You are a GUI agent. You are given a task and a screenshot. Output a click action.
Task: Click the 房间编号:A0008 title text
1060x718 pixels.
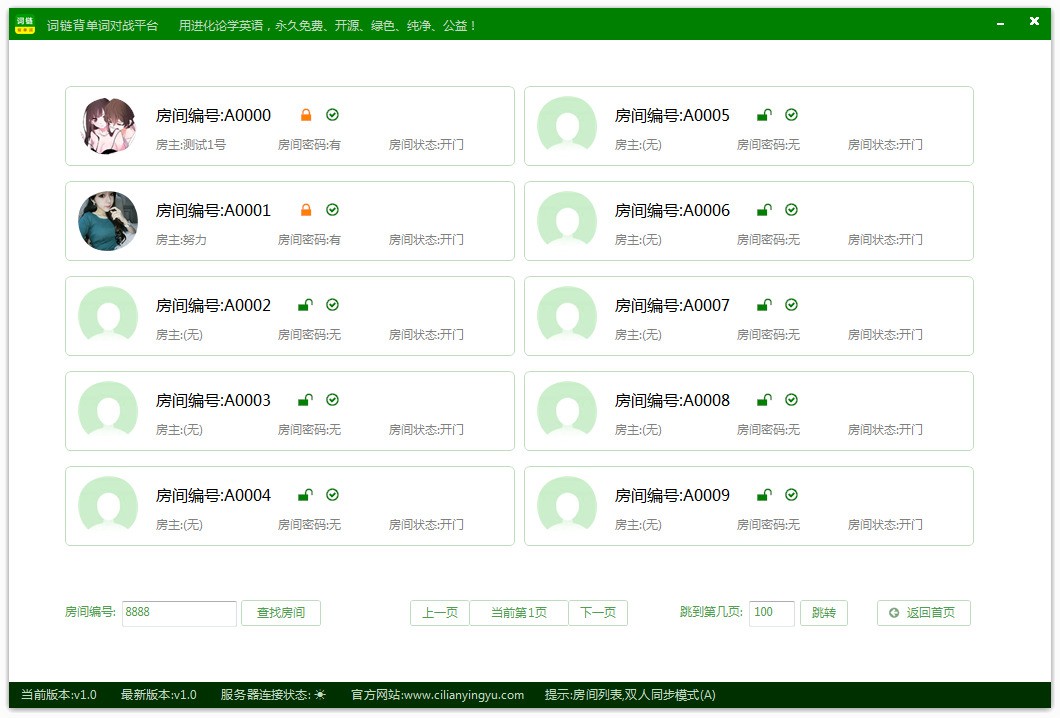pos(673,401)
